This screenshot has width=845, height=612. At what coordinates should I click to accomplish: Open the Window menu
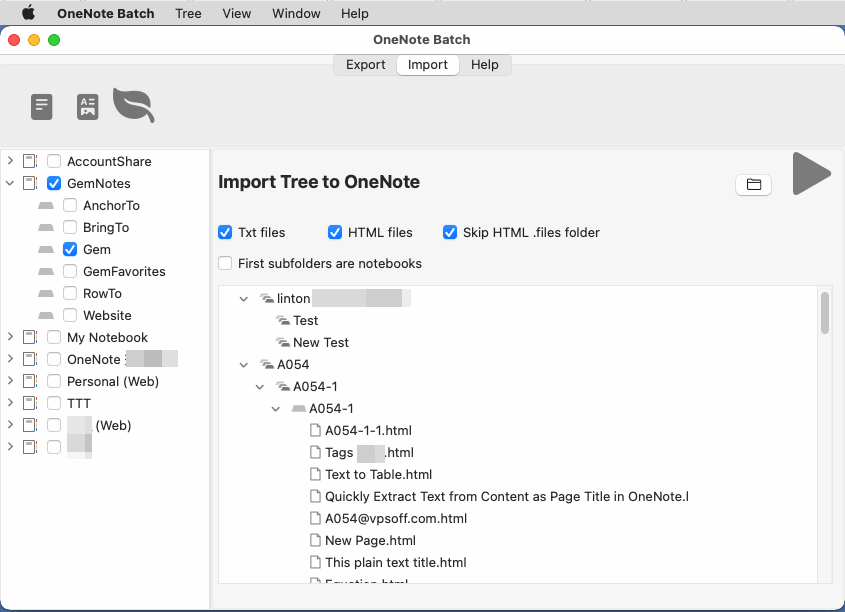coord(296,13)
